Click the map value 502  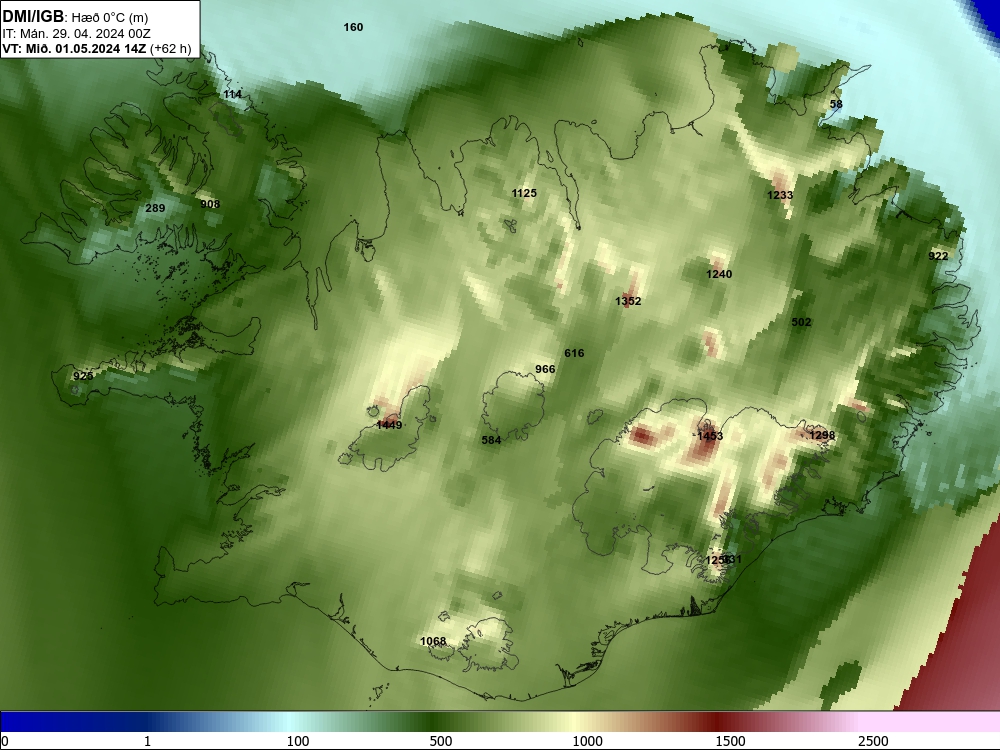801,322
